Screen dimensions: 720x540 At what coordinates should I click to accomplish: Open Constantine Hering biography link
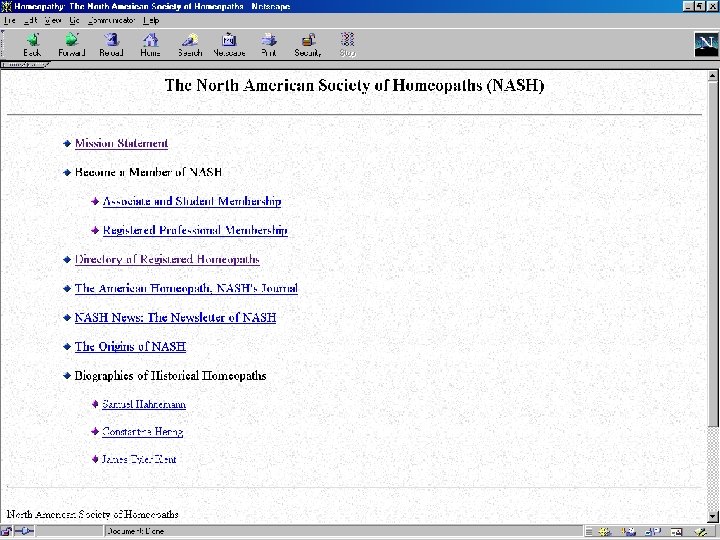[x=142, y=432]
